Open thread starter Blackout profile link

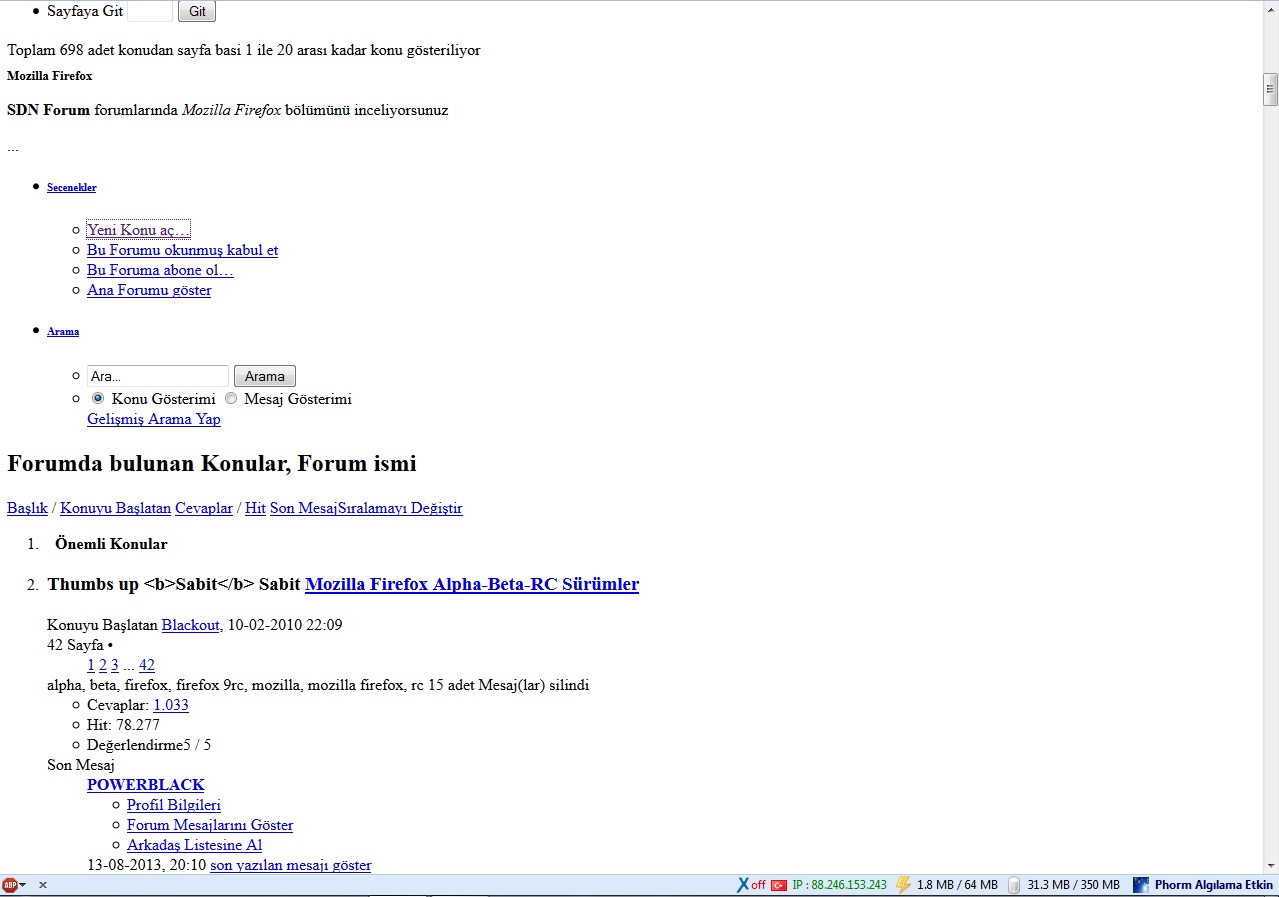[190, 625]
